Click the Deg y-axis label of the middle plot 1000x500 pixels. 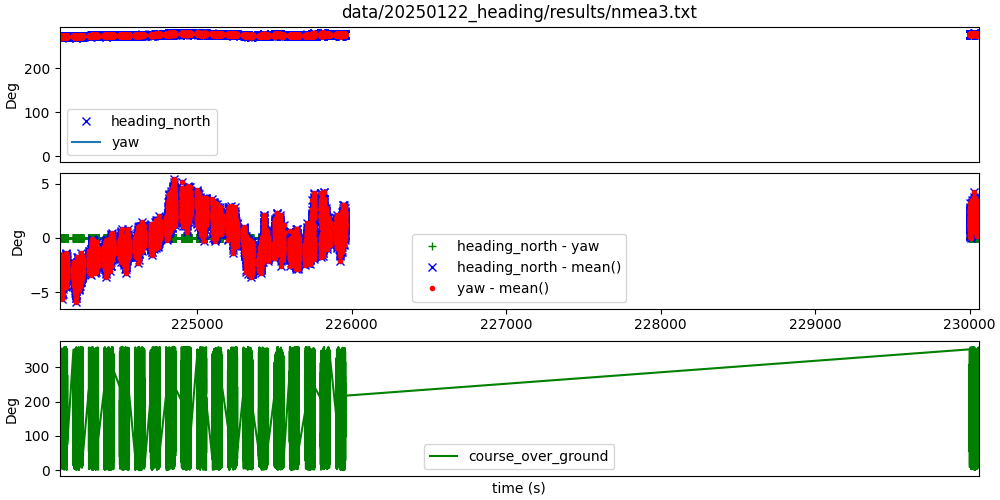(x=17, y=242)
